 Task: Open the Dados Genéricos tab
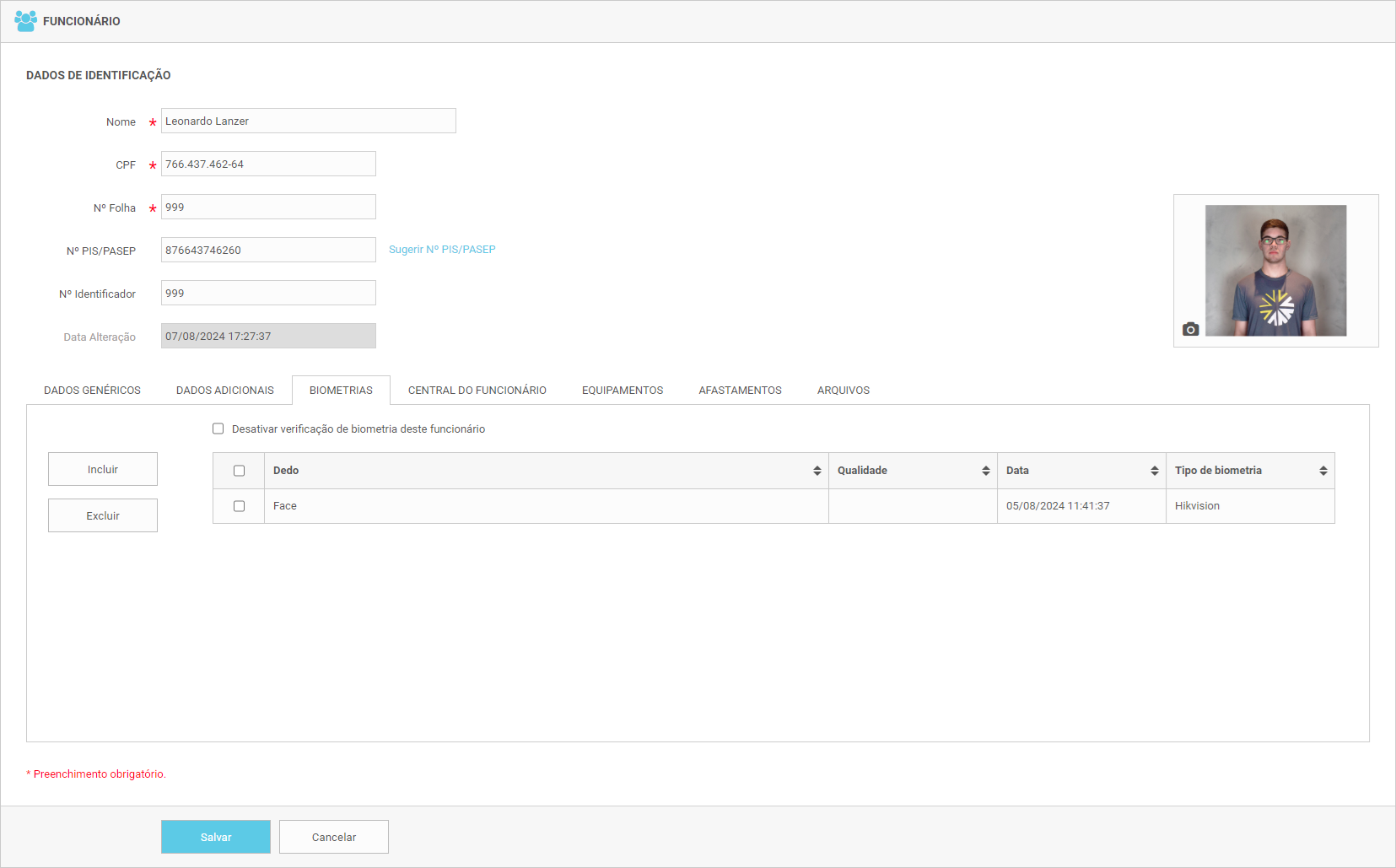(92, 391)
